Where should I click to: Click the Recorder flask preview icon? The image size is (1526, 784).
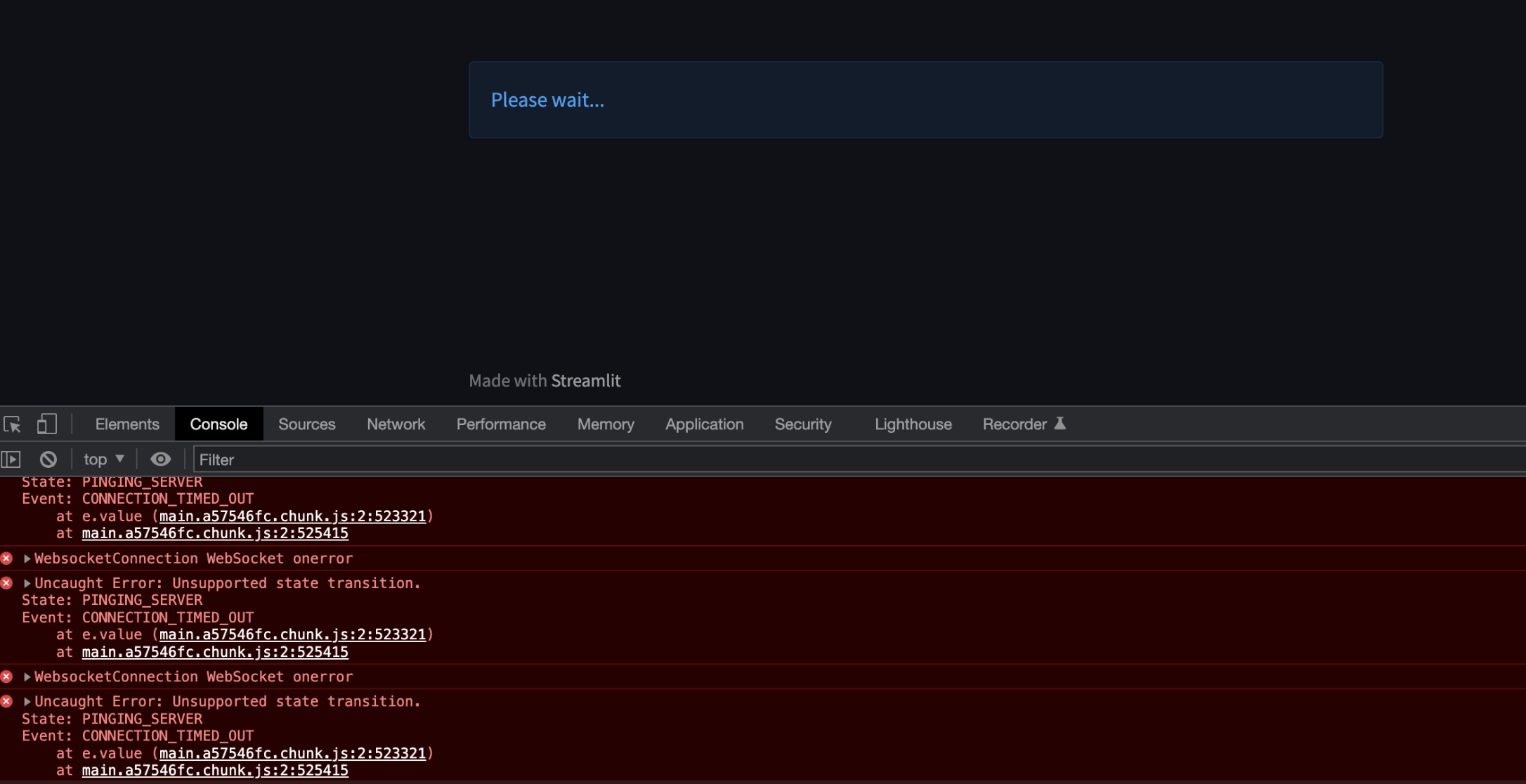coord(1060,424)
